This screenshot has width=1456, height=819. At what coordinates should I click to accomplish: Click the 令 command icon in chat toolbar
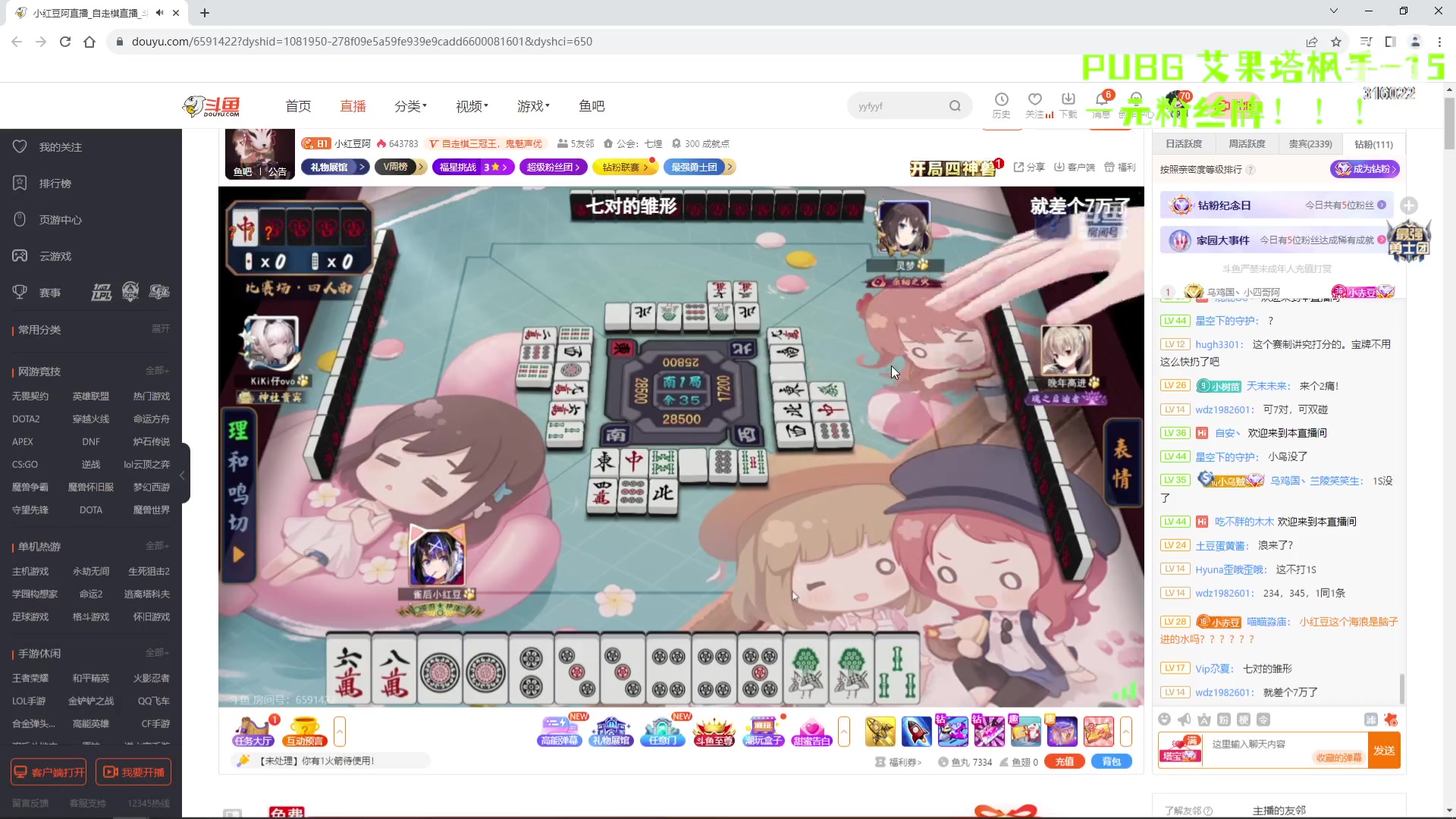[x=1263, y=719]
